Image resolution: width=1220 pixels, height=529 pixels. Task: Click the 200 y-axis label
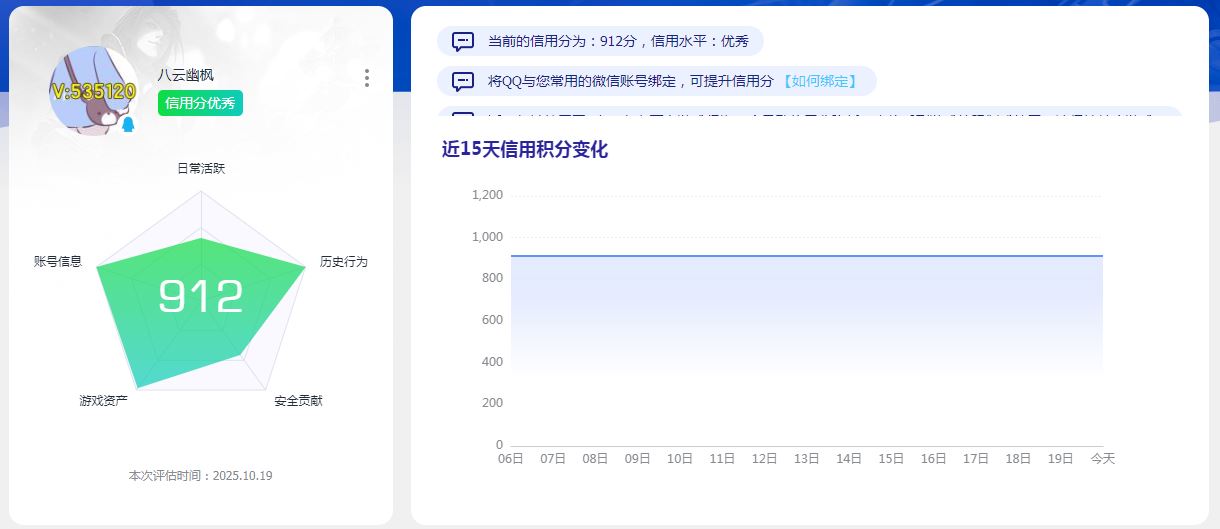(x=492, y=402)
